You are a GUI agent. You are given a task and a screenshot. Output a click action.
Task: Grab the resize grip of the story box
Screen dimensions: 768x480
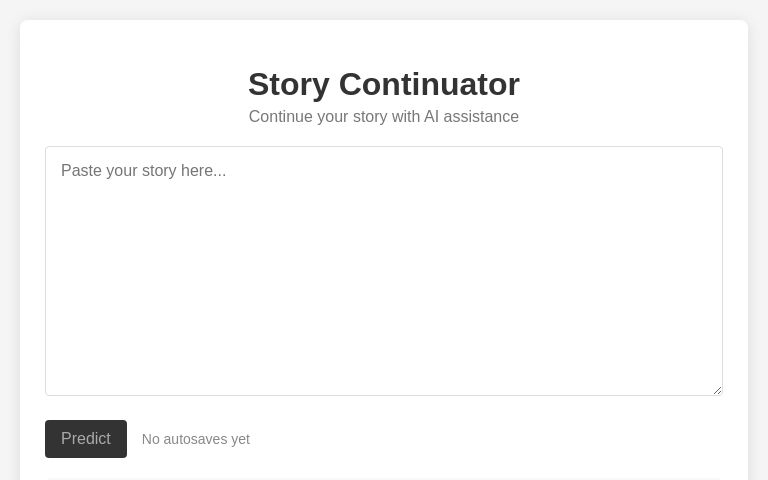[716, 389]
